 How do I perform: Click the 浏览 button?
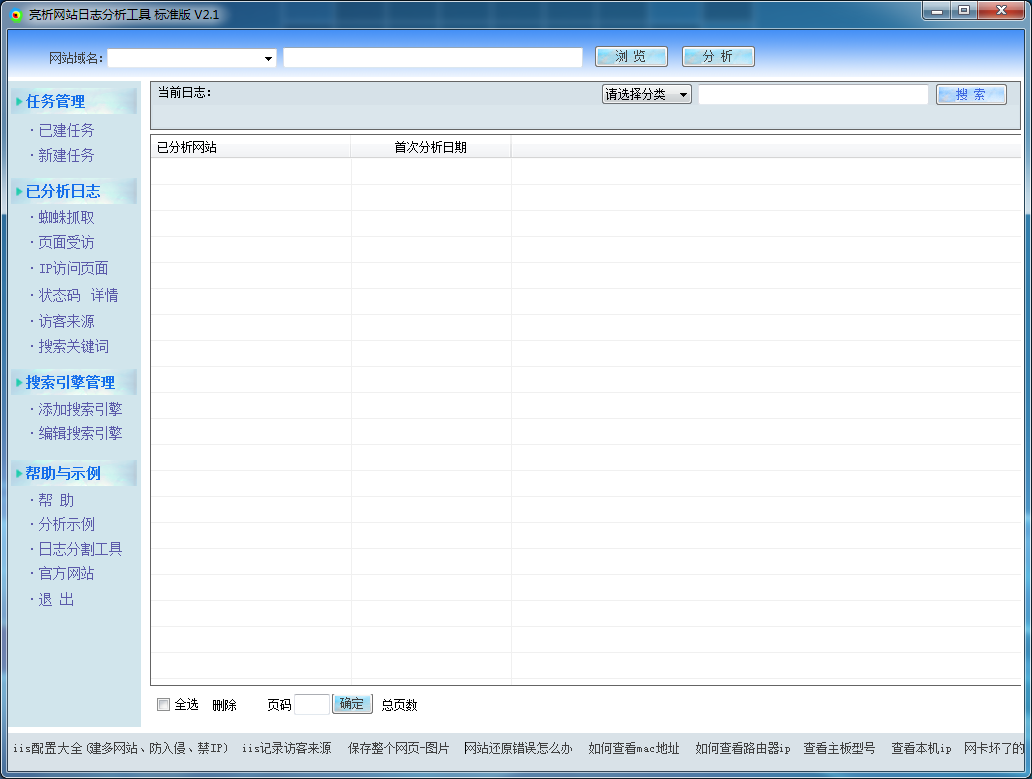click(x=631, y=57)
